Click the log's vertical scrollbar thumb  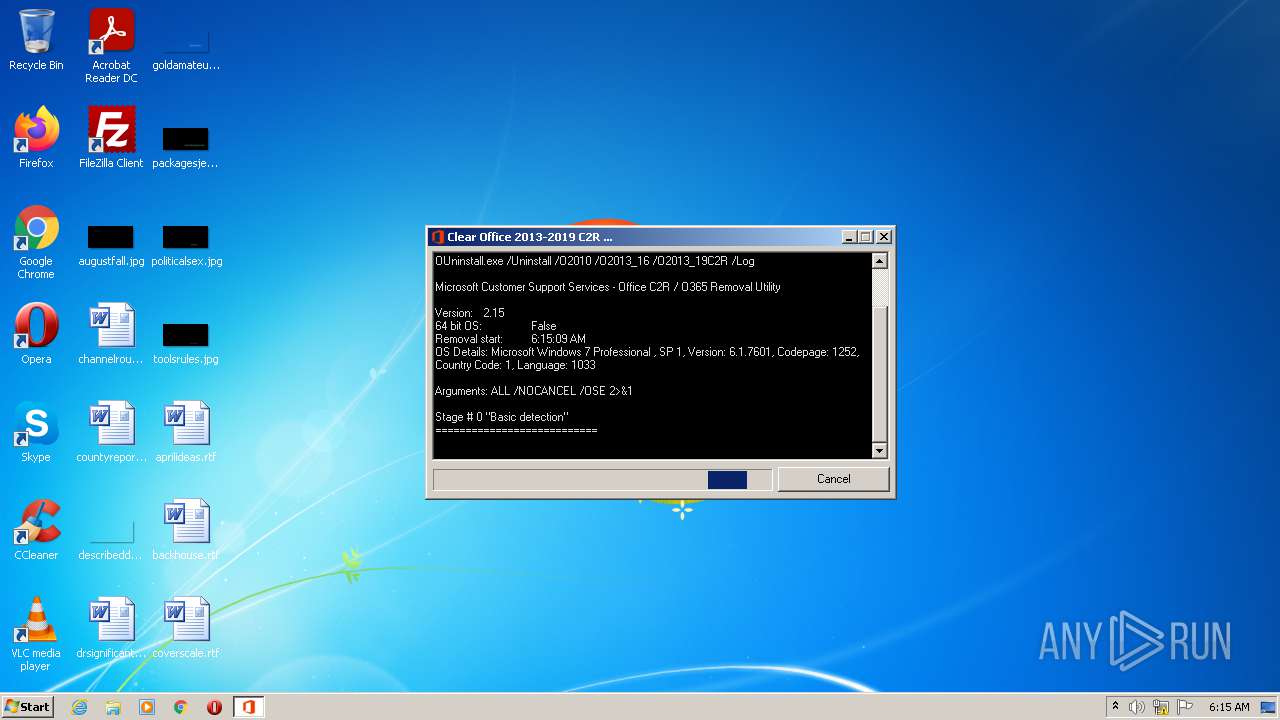click(x=880, y=373)
